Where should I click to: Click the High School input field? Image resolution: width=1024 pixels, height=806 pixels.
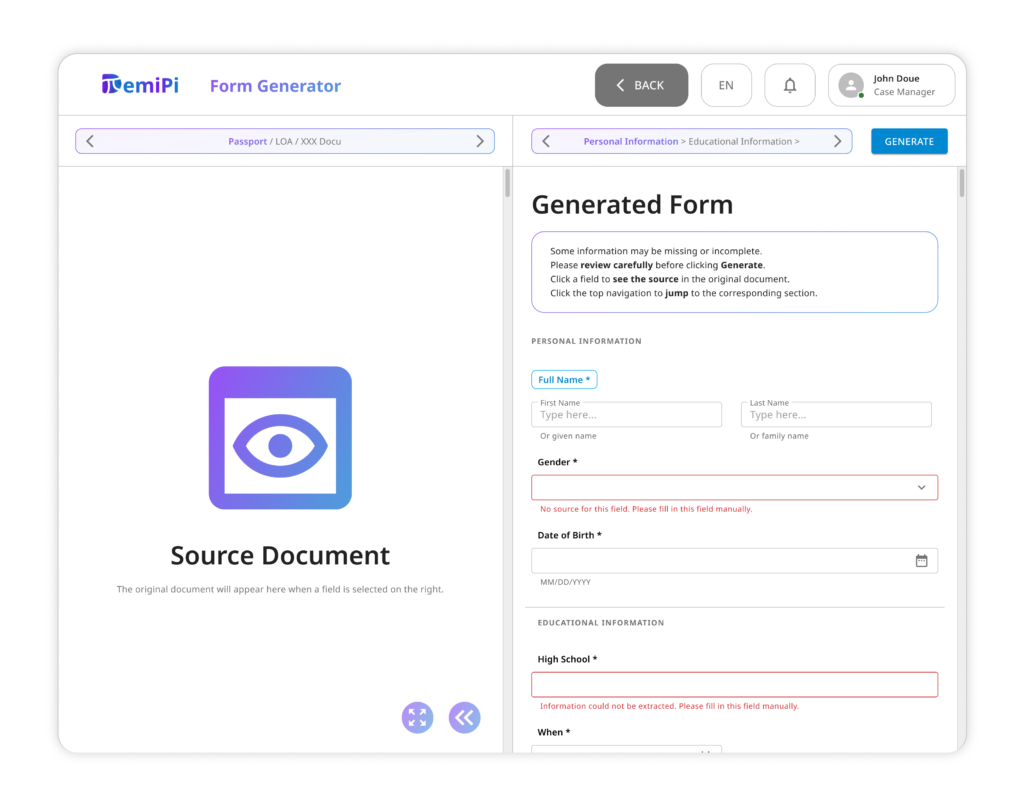[734, 685]
